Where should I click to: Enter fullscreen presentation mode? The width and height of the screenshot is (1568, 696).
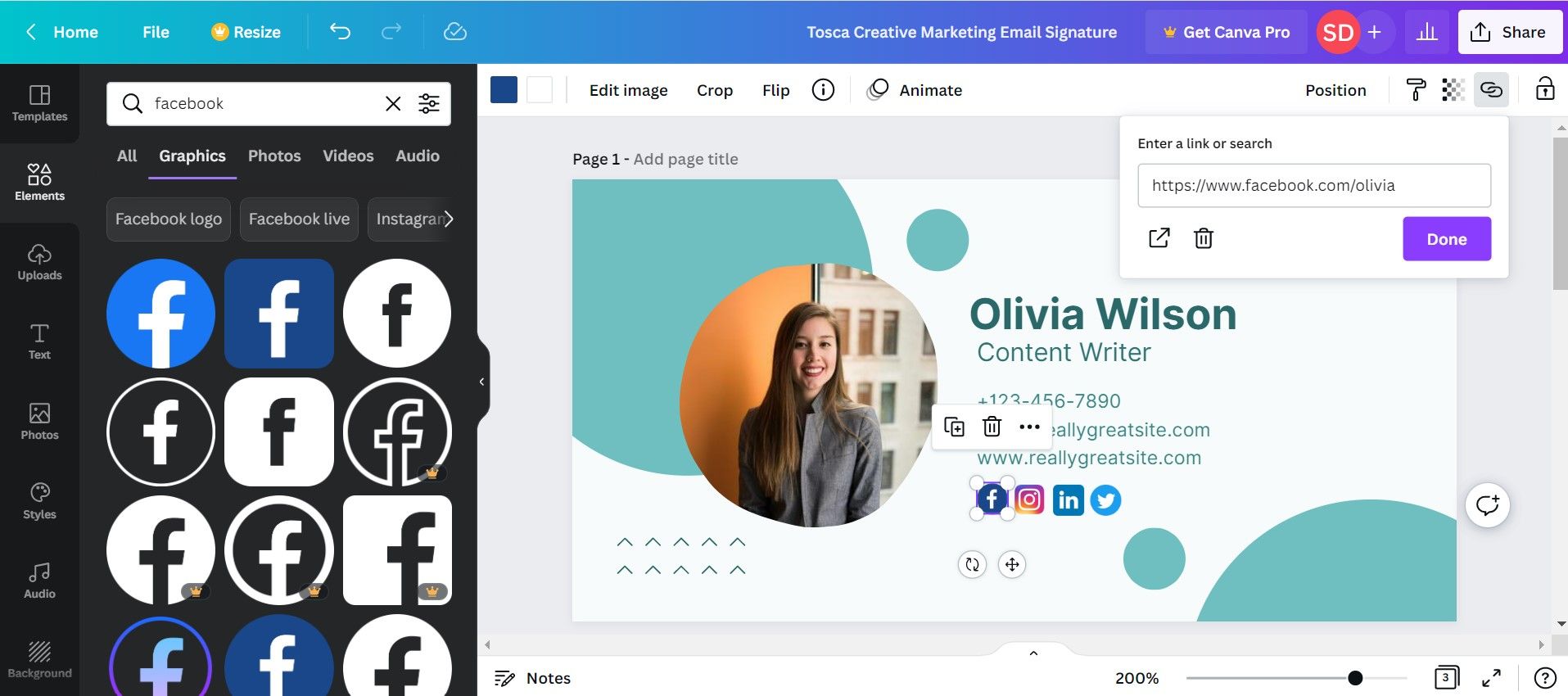click(1491, 678)
